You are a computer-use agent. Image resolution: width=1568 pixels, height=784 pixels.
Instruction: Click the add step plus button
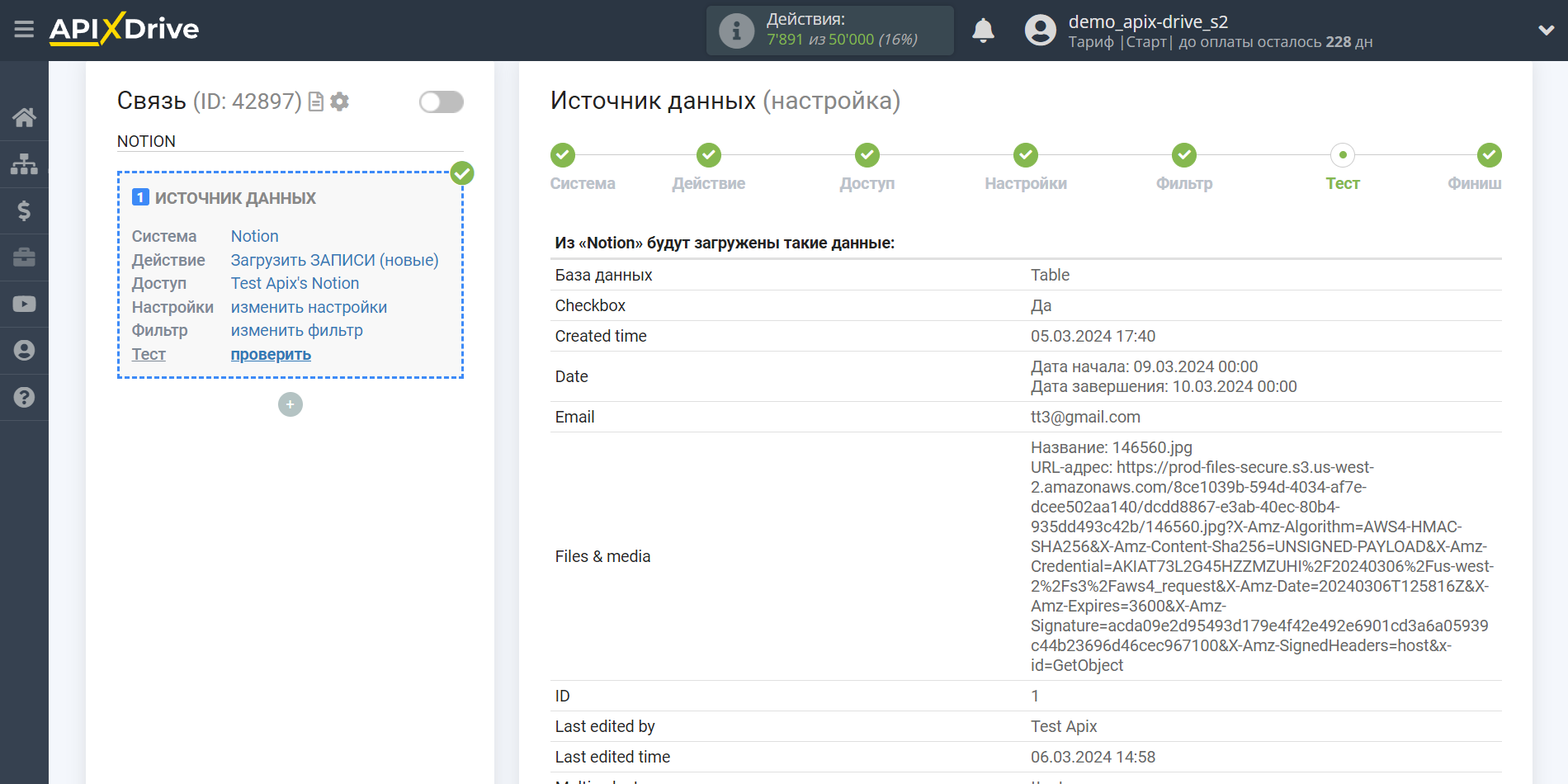point(290,404)
